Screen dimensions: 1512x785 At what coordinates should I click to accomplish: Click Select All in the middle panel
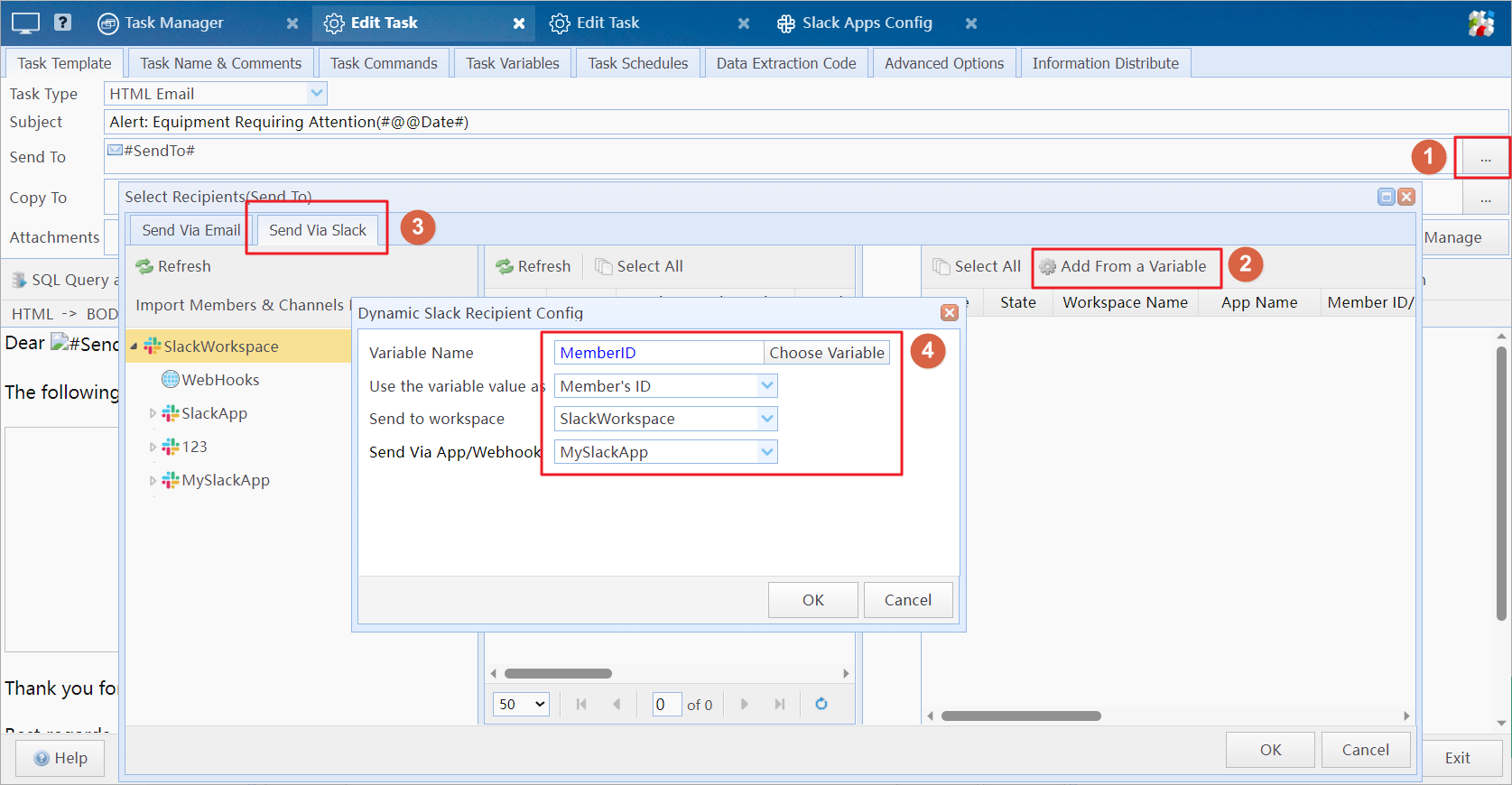click(639, 266)
